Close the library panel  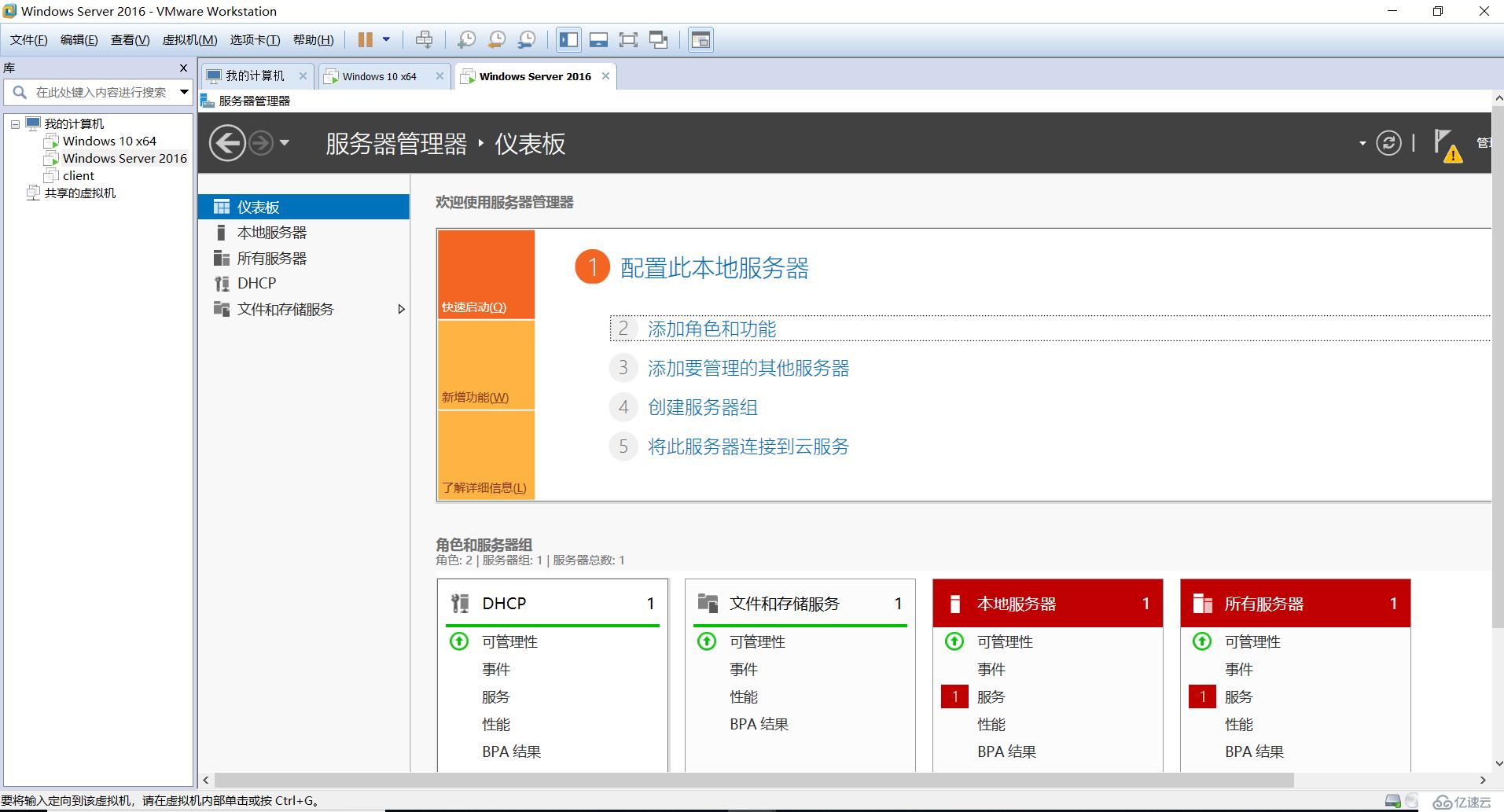pos(184,68)
